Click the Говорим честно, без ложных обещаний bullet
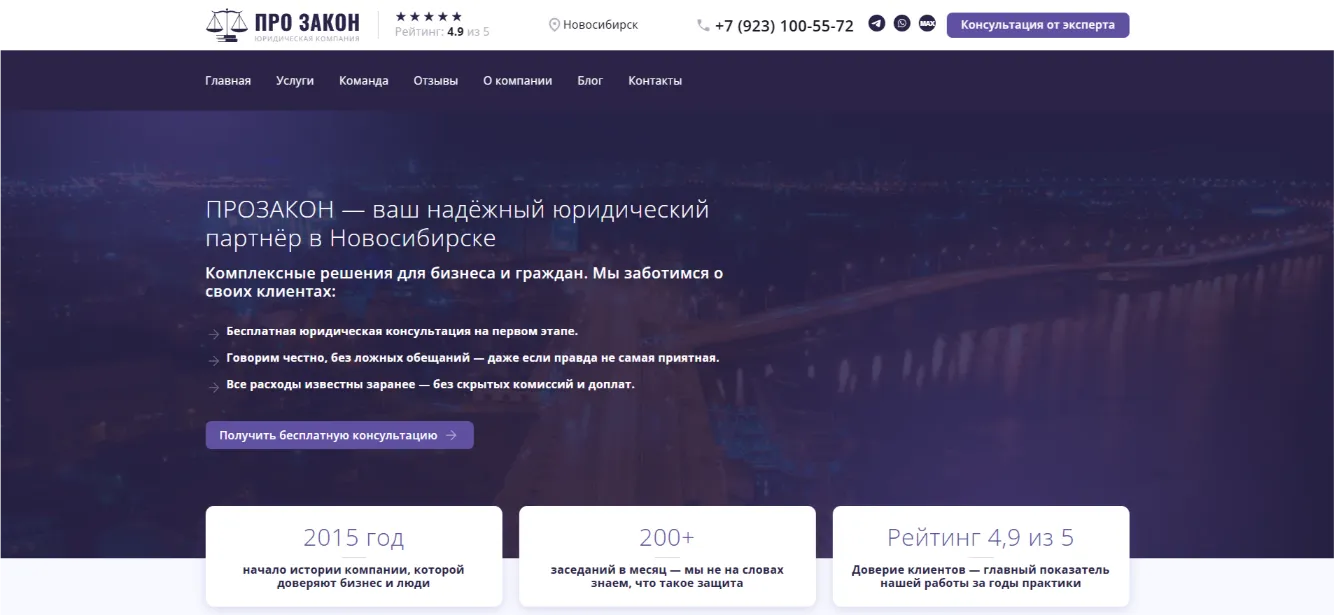1334x615 pixels. (x=473, y=358)
